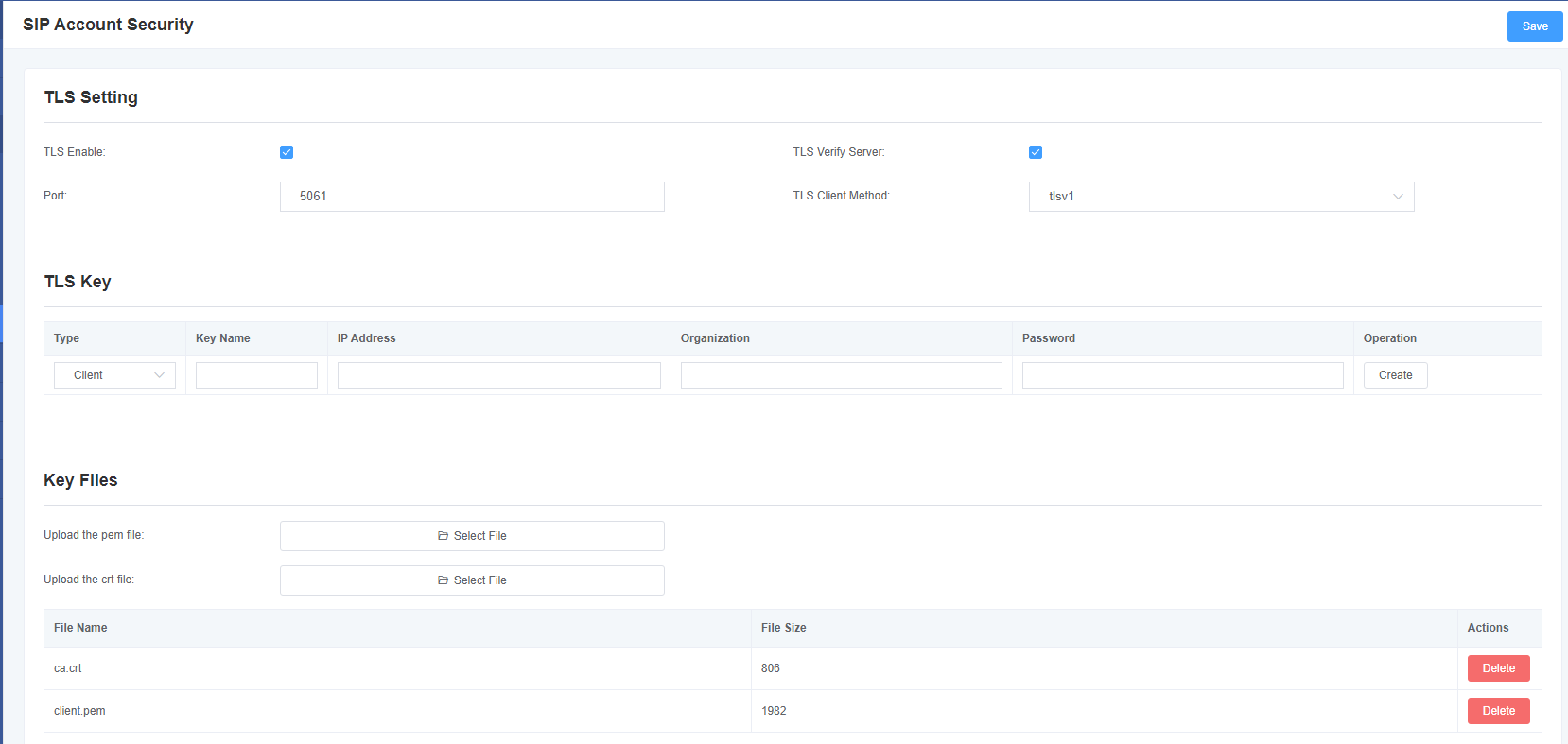Click the TLS Setting section heading

point(91,97)
